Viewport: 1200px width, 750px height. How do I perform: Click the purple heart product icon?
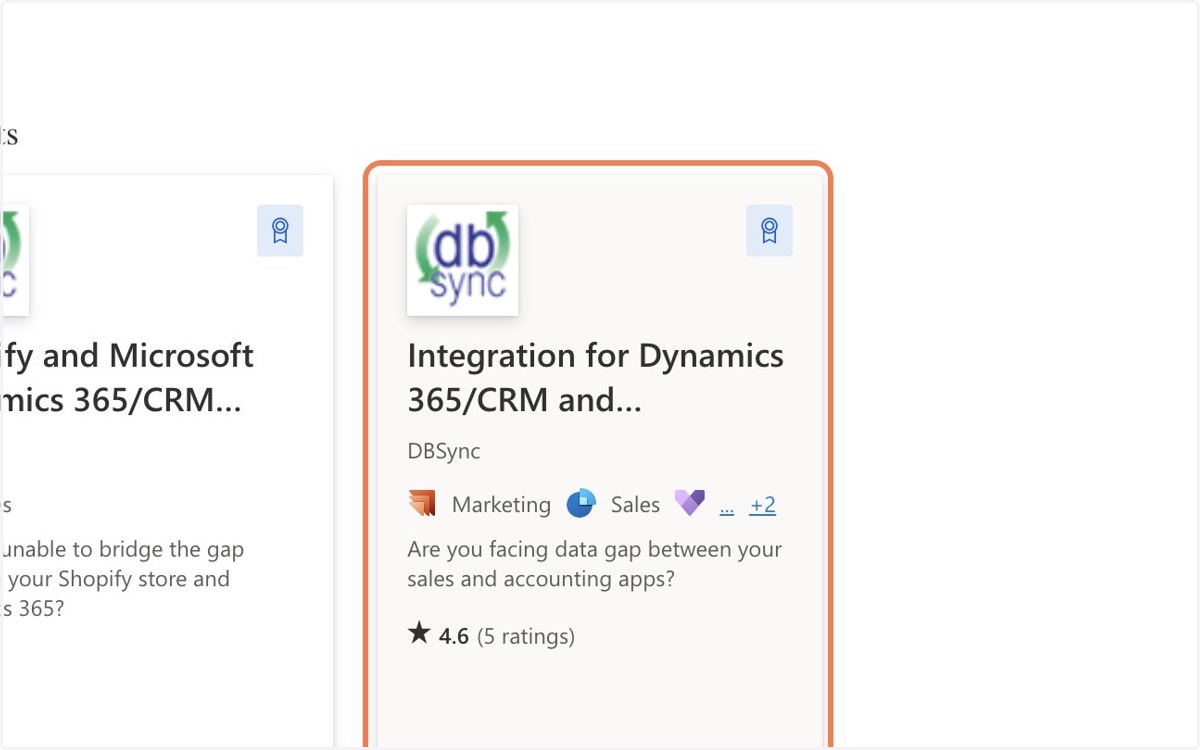(690, 504)
